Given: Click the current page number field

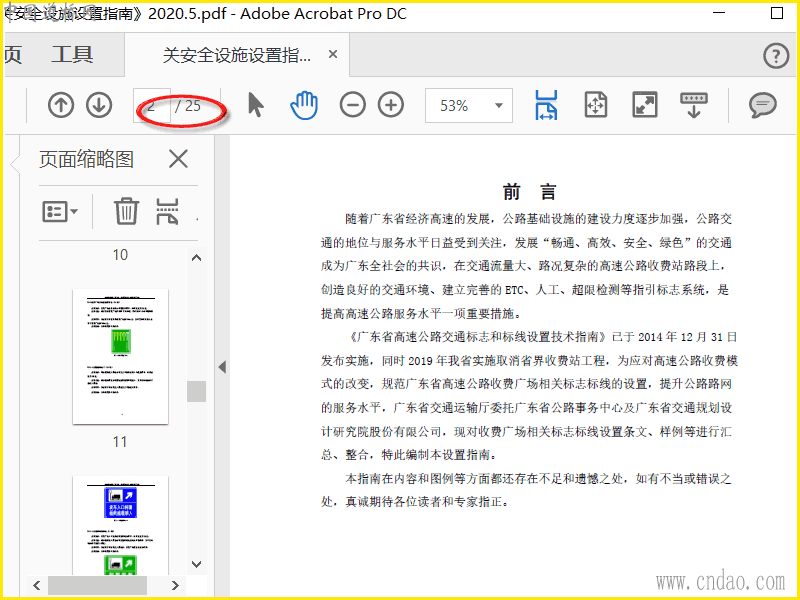Looking at the screenshot, I should pyautogui.click(x=152, y=106).
